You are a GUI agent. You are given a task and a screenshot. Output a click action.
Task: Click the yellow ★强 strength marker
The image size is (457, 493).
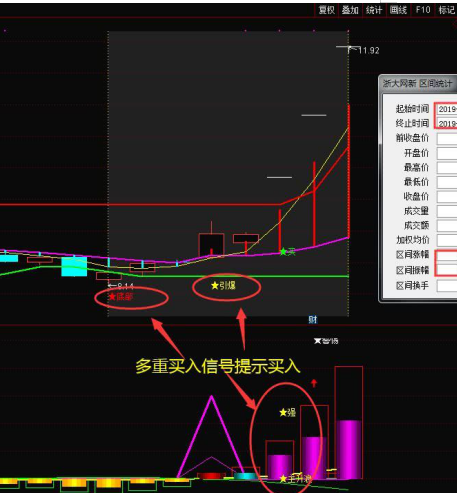pyautogui.click(x=288, y=413)
